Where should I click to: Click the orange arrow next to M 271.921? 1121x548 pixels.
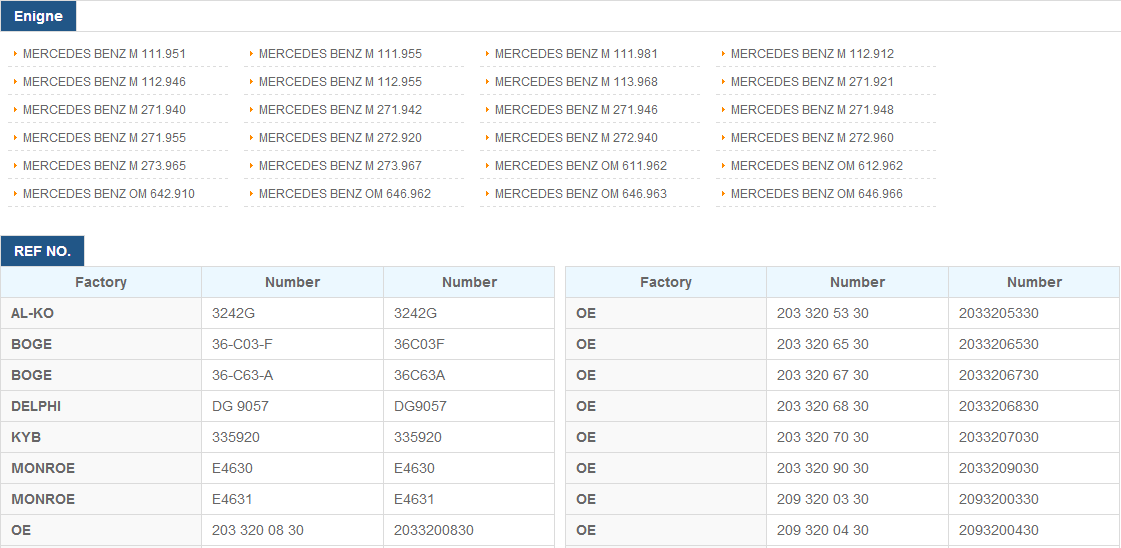(723, 81)
